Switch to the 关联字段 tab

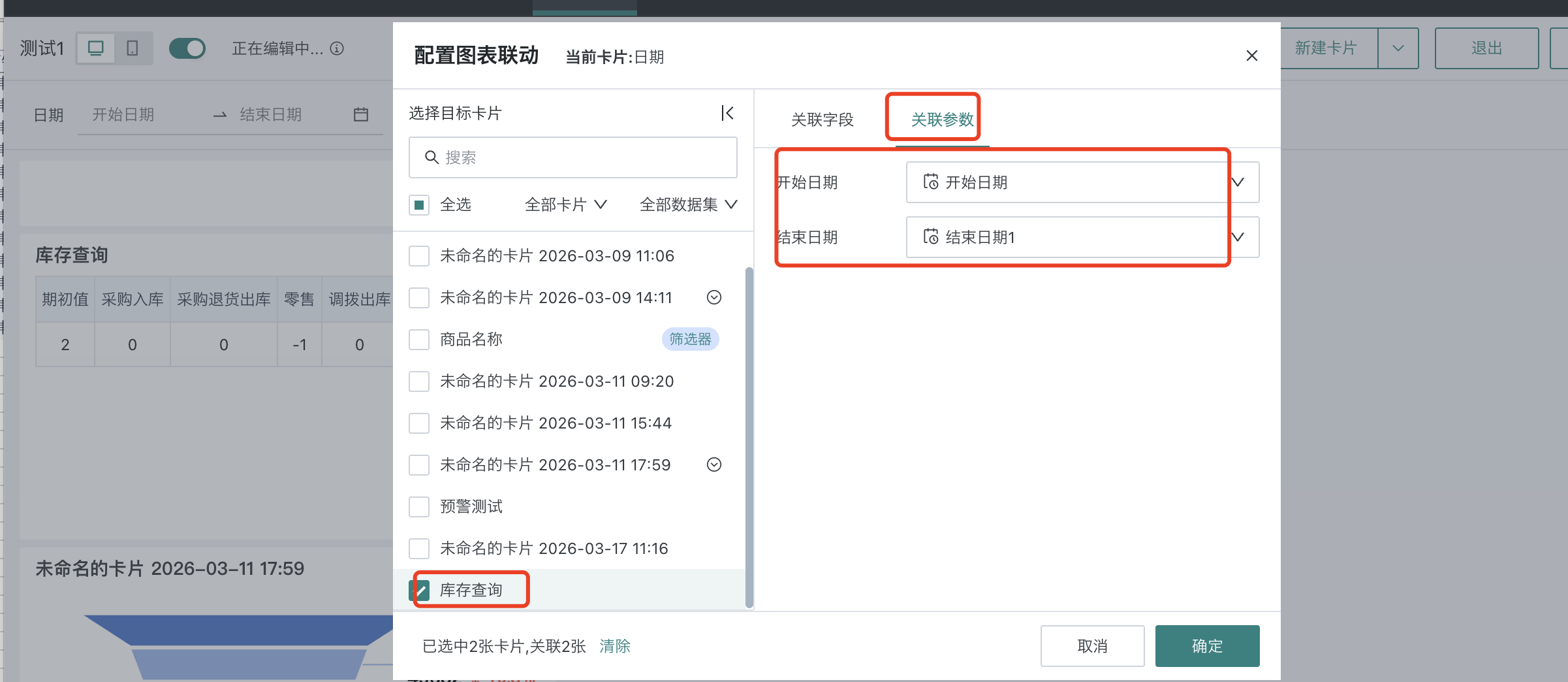click(x=822, y=120)
